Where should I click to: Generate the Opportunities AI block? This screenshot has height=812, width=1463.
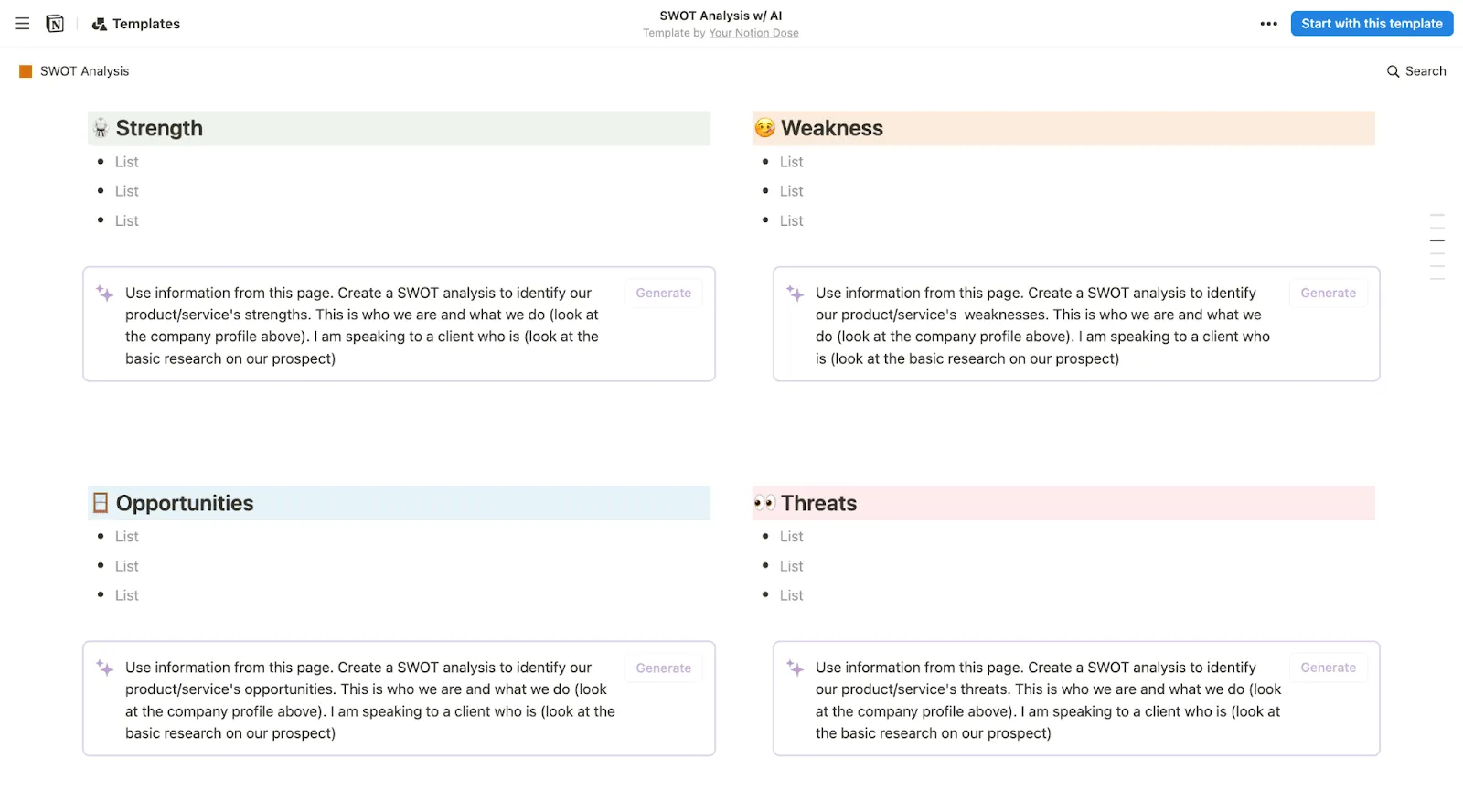[664, 668]
